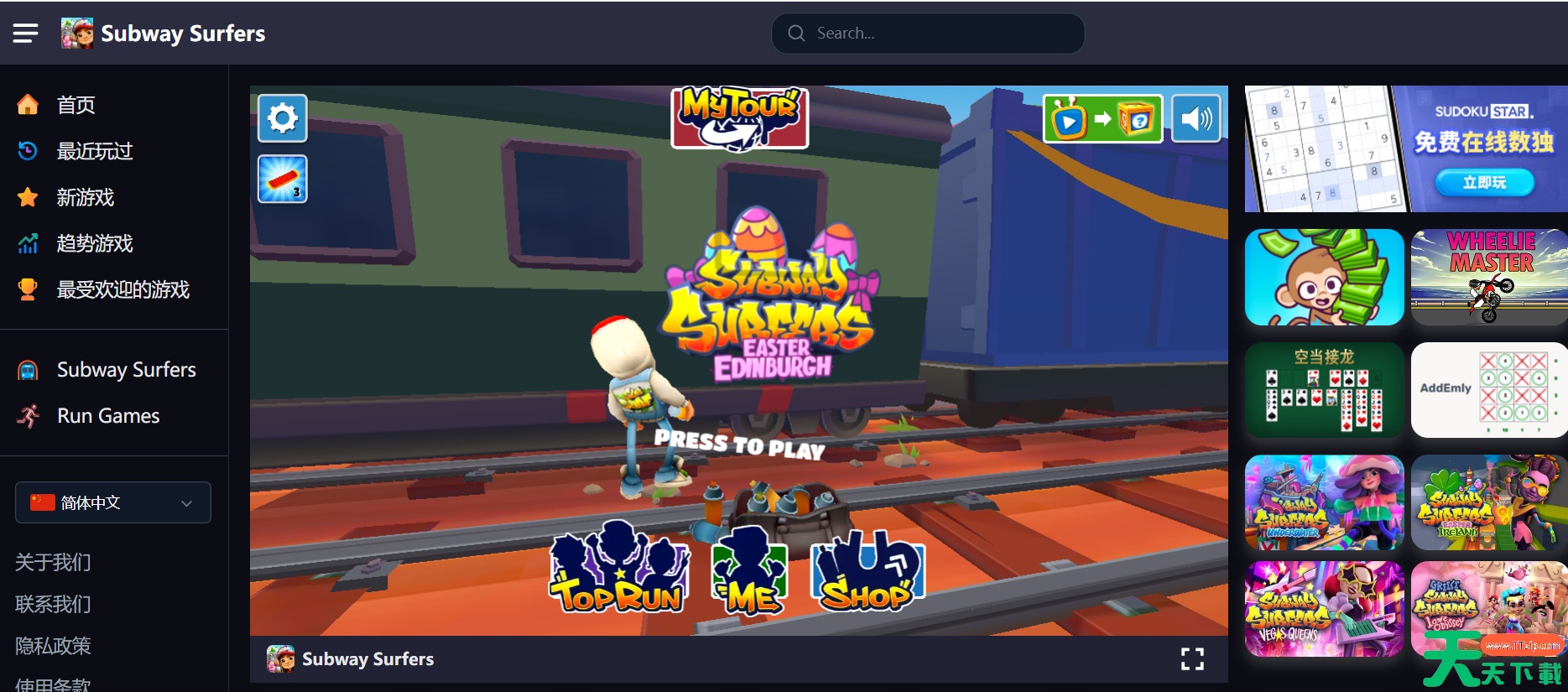Open the 空当接龙 solitaire thumbnail

[1324, 390]
